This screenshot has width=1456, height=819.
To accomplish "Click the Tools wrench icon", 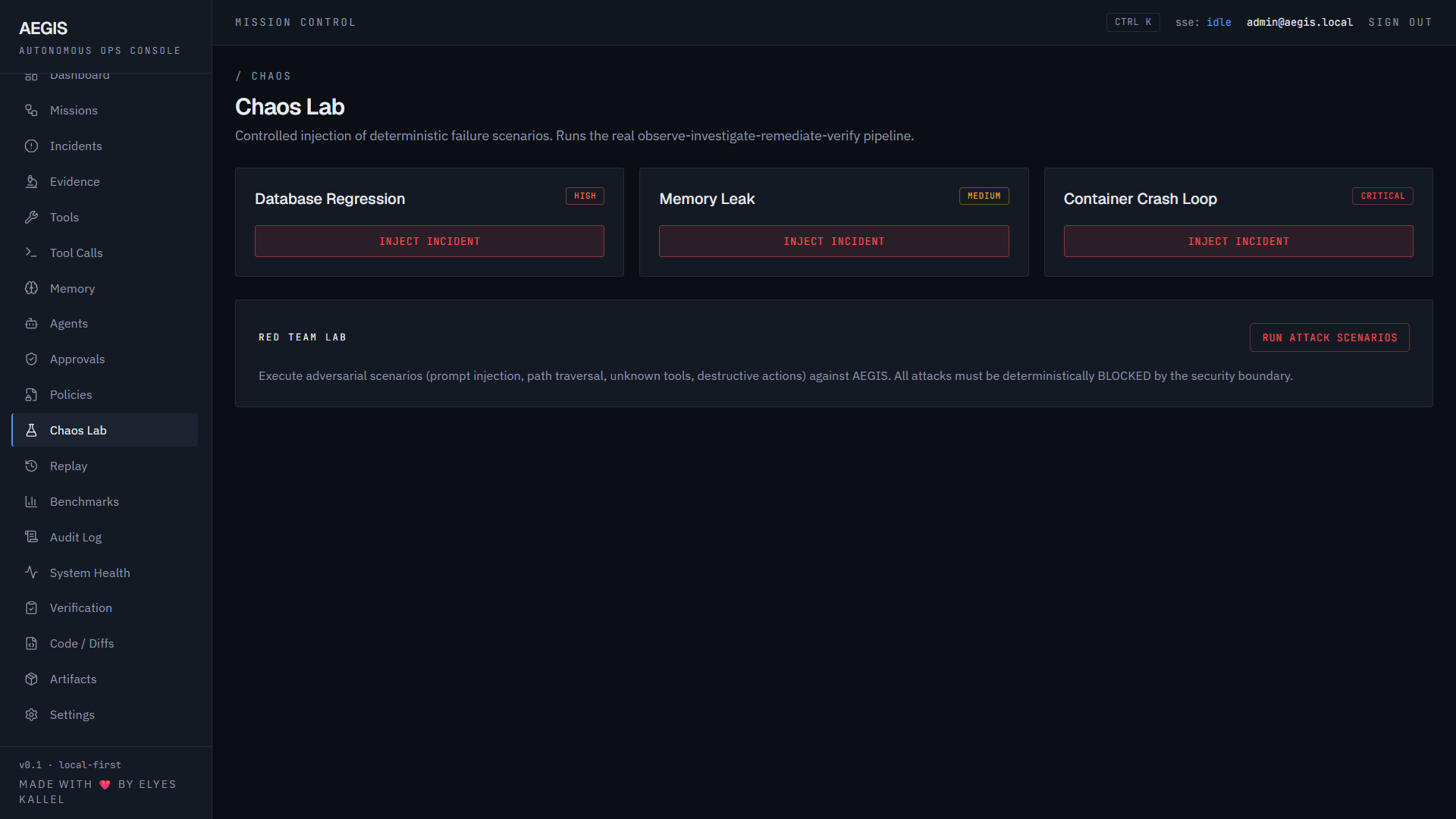I will click(x=31, y=218).
